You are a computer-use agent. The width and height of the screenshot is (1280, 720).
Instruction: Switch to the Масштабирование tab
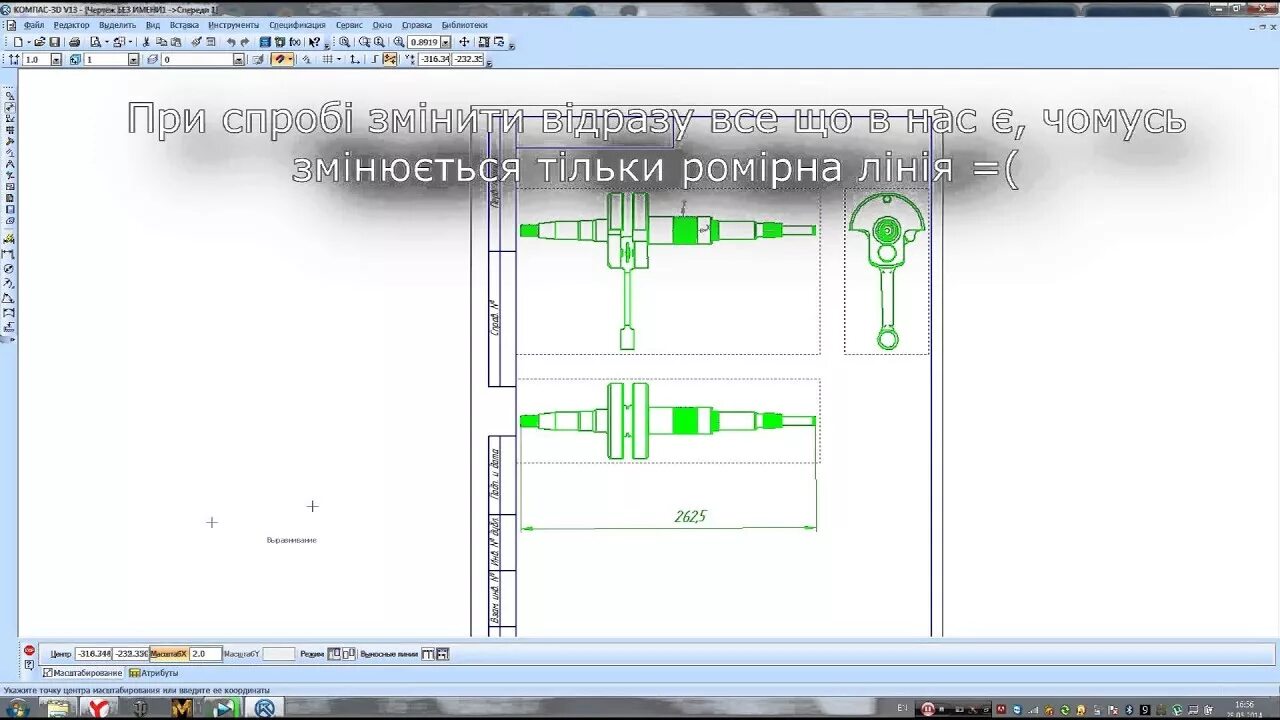(82, 673)
